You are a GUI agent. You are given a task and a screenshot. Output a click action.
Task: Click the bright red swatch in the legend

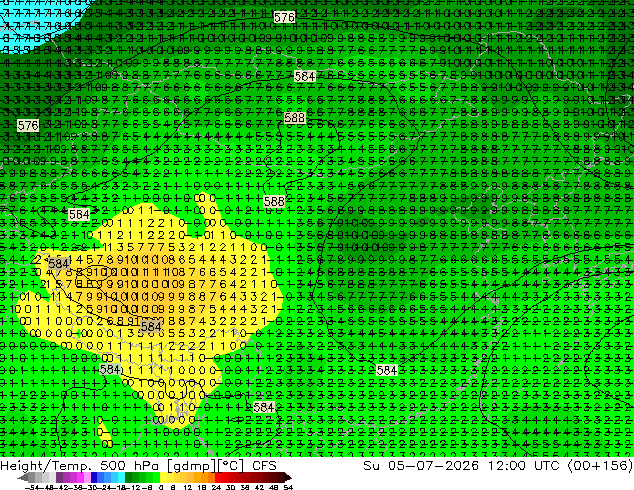pyautogui.click(x=218, y=477)
